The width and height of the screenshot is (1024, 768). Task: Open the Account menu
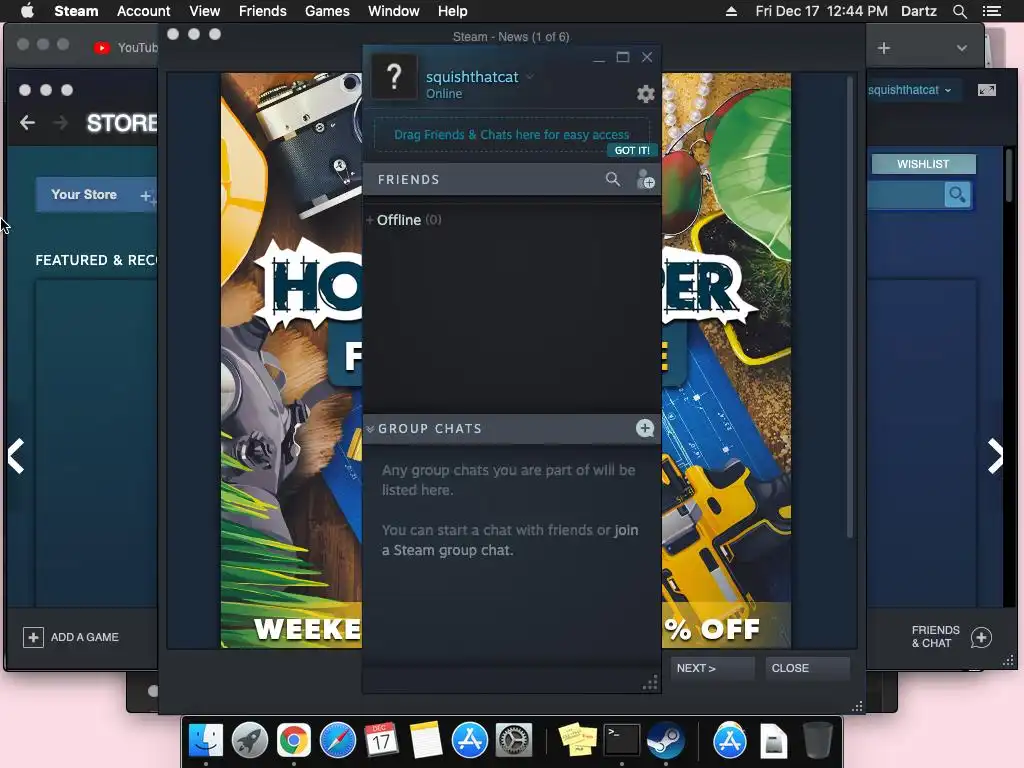click(x=144, y=11)
